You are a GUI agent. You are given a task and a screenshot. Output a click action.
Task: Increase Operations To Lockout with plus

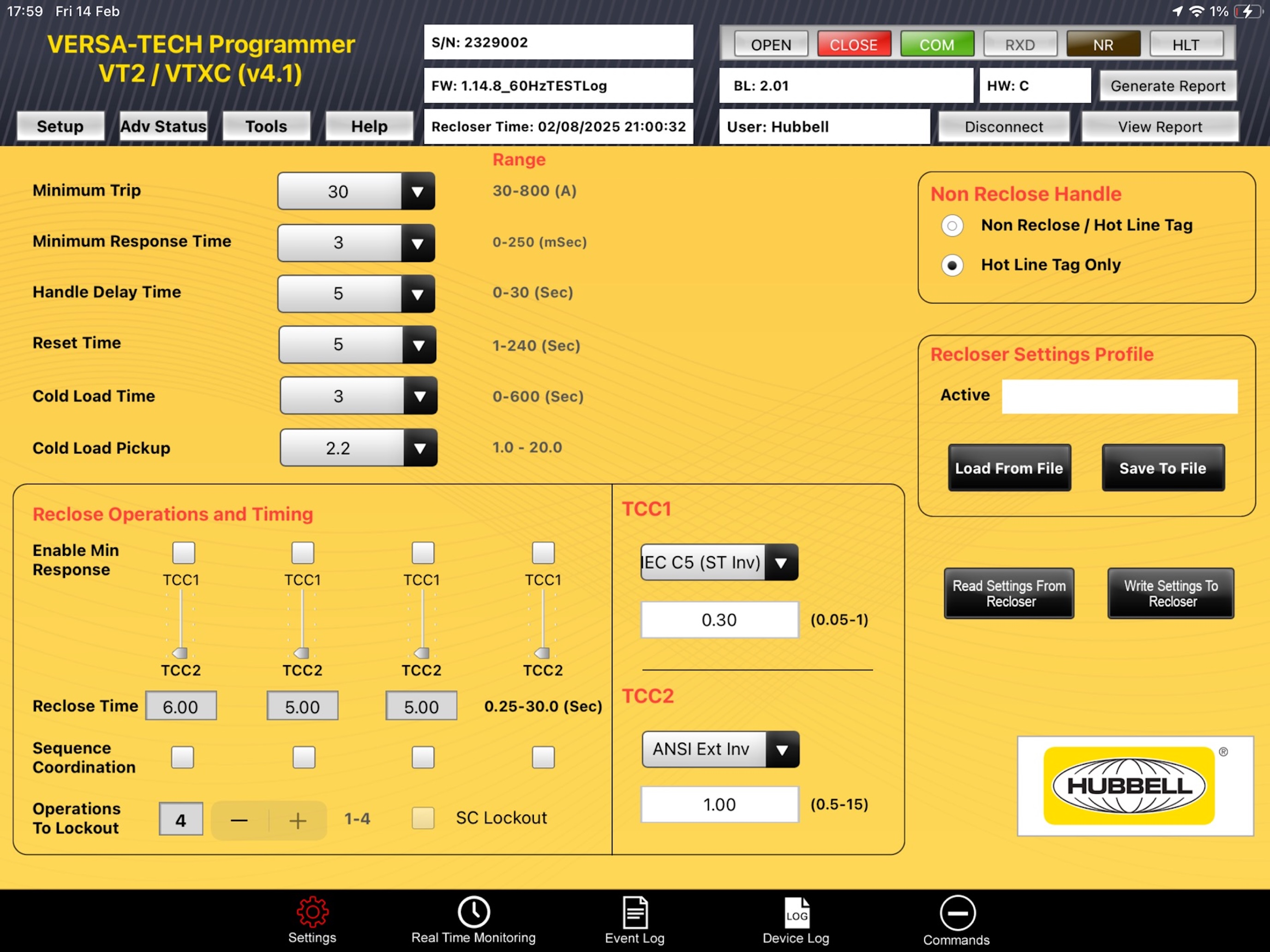pos(298,821)
